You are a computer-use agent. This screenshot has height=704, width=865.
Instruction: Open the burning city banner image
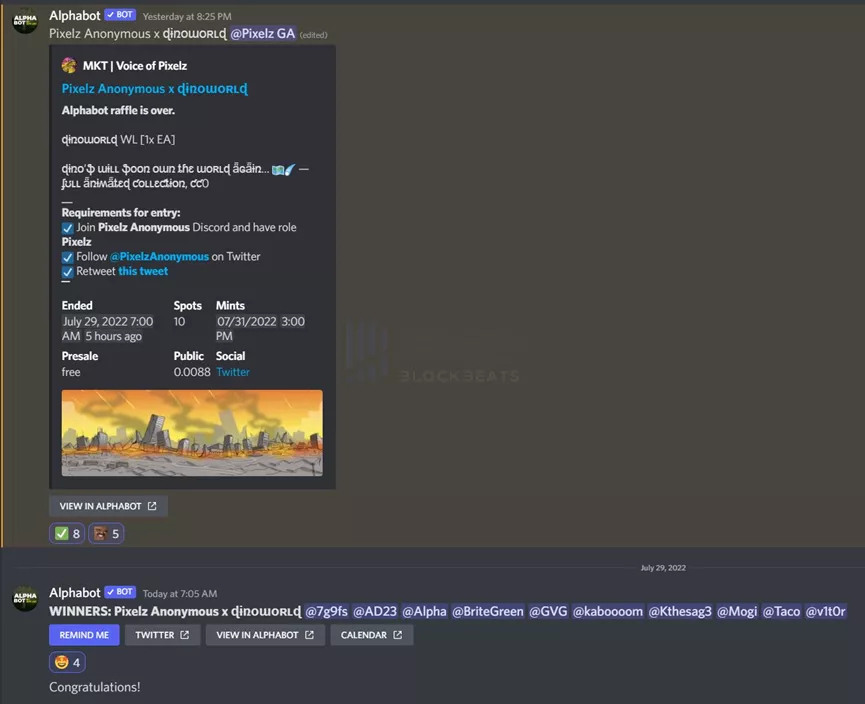192,433
